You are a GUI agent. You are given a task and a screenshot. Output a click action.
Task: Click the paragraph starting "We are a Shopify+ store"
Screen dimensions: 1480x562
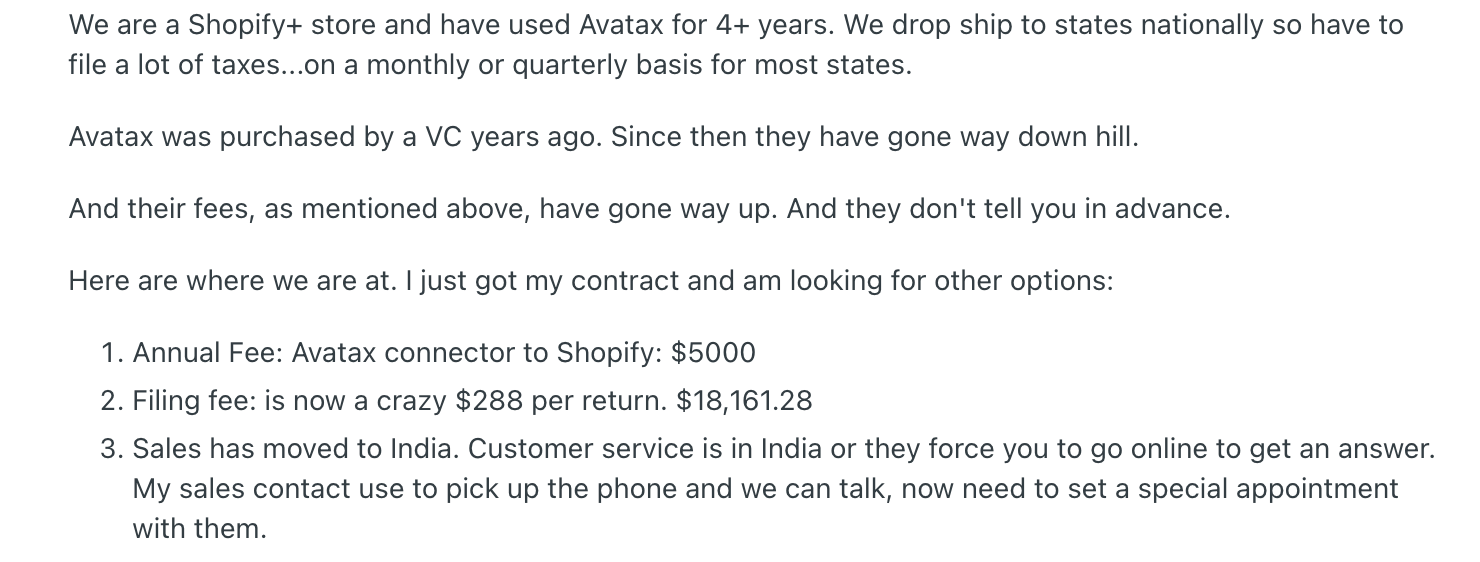[736, 46]
